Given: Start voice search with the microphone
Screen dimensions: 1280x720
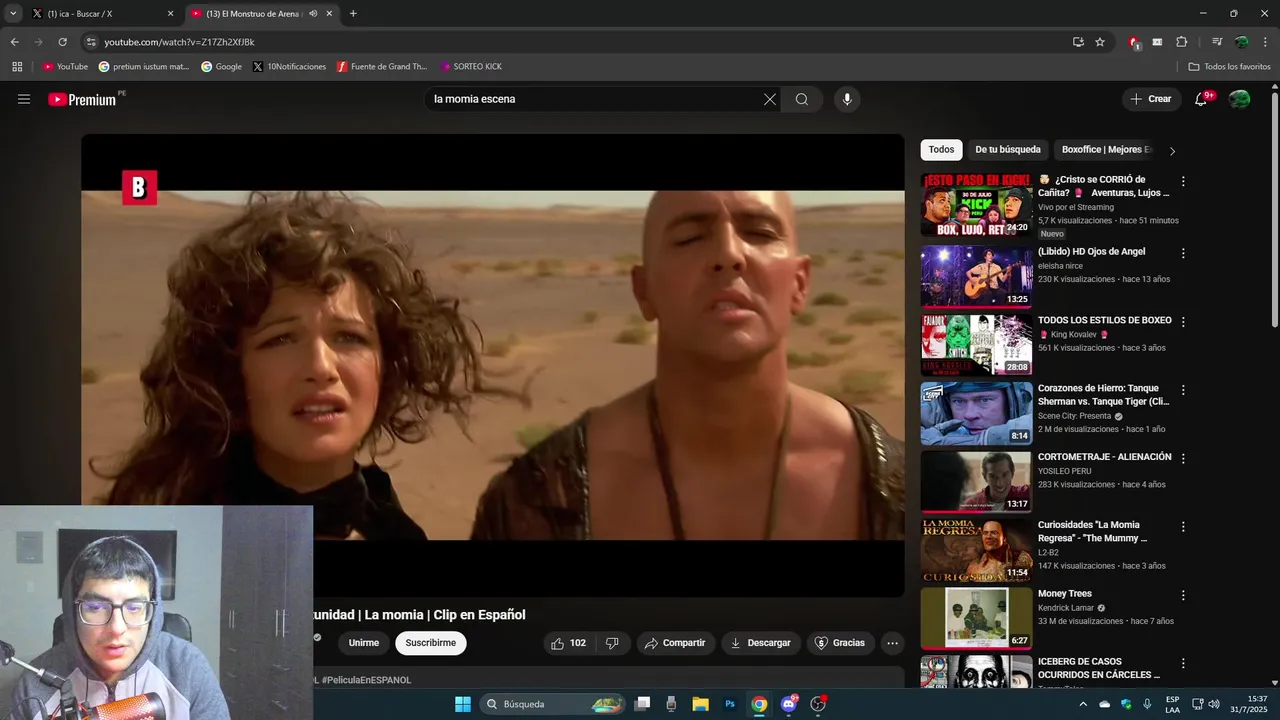Looking at the screenshot, I should [x=847, y=99].
